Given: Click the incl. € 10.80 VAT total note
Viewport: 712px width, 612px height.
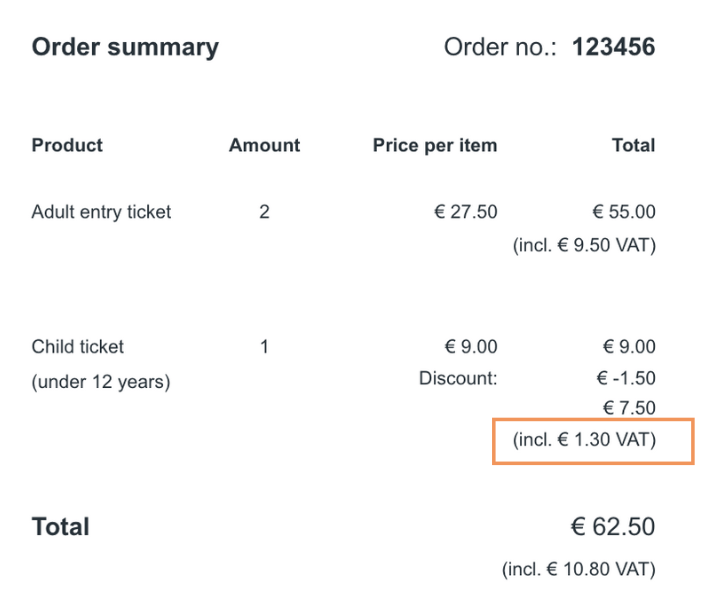Looking at the screenshot, I should (579, 570).
